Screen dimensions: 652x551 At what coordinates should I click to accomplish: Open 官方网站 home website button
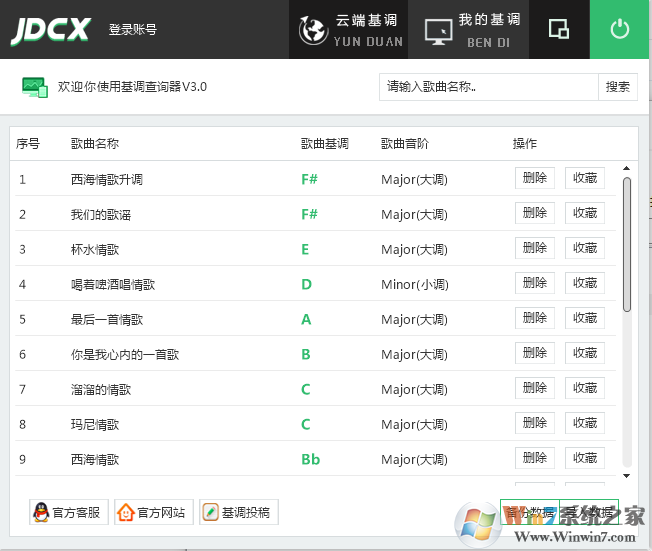153,512
